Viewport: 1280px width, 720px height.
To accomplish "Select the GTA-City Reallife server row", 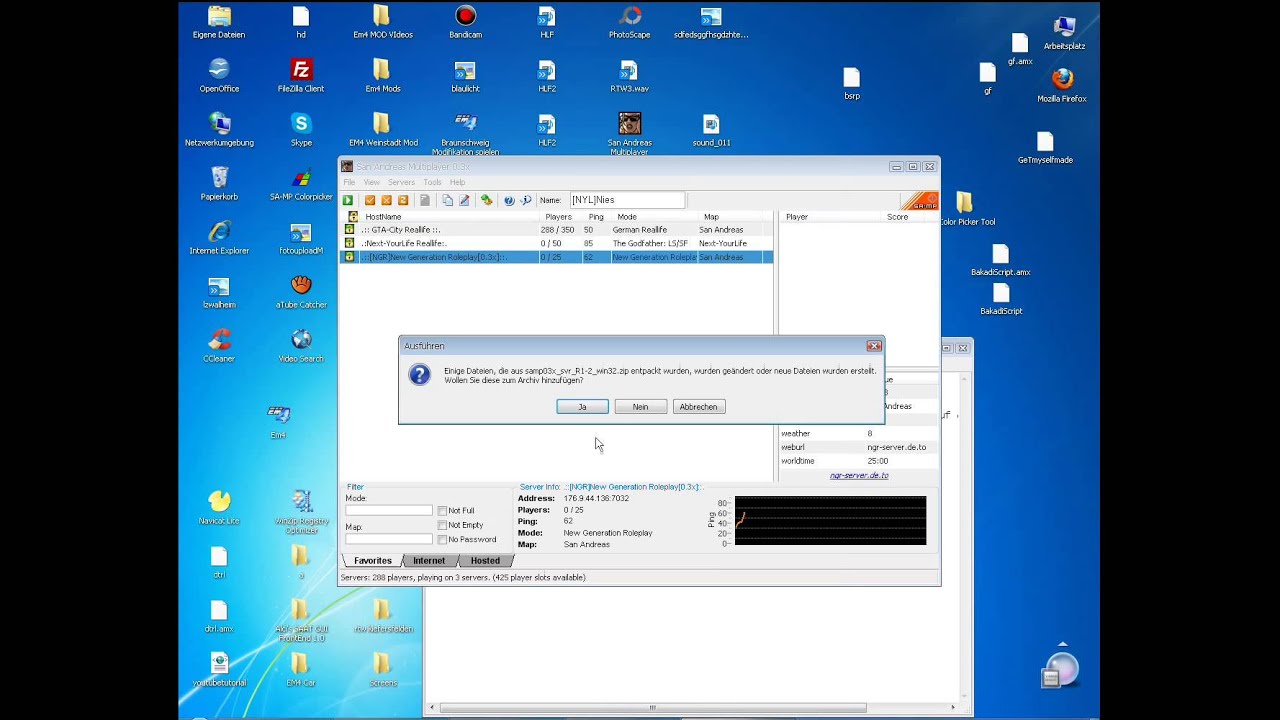I will tap(556, 230).
